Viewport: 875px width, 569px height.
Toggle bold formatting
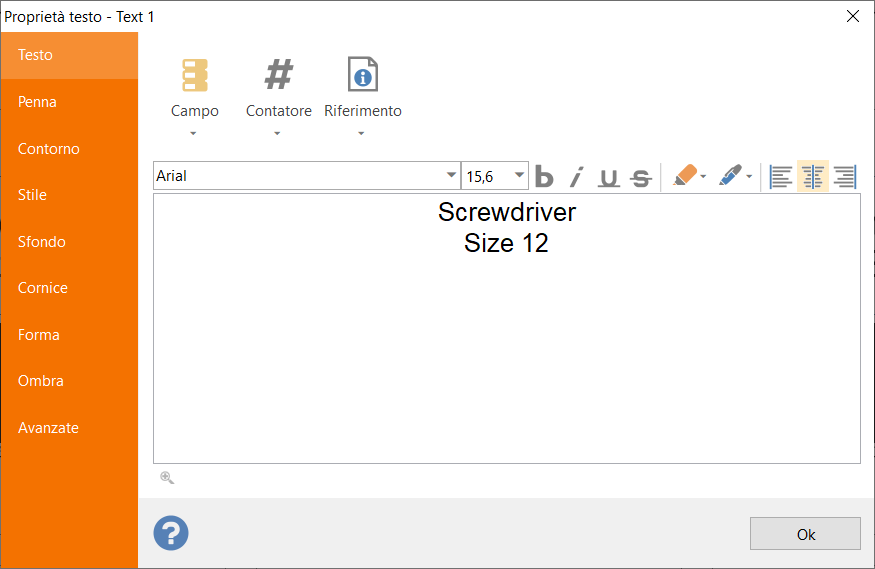tap(544, 177)
